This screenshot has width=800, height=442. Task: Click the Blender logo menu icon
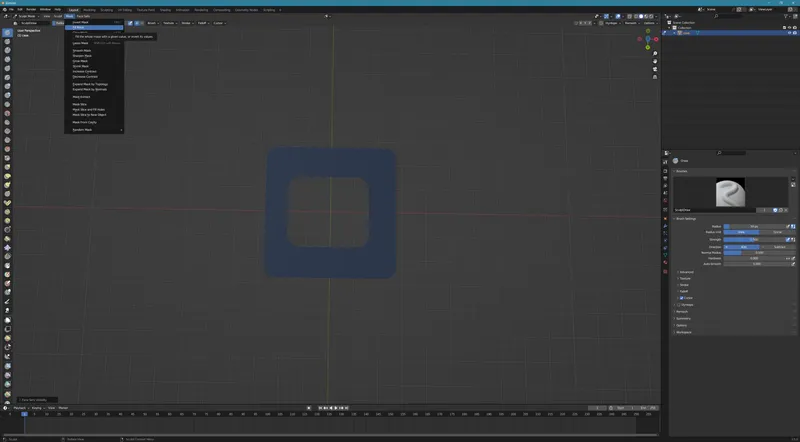tap(5, 9)
